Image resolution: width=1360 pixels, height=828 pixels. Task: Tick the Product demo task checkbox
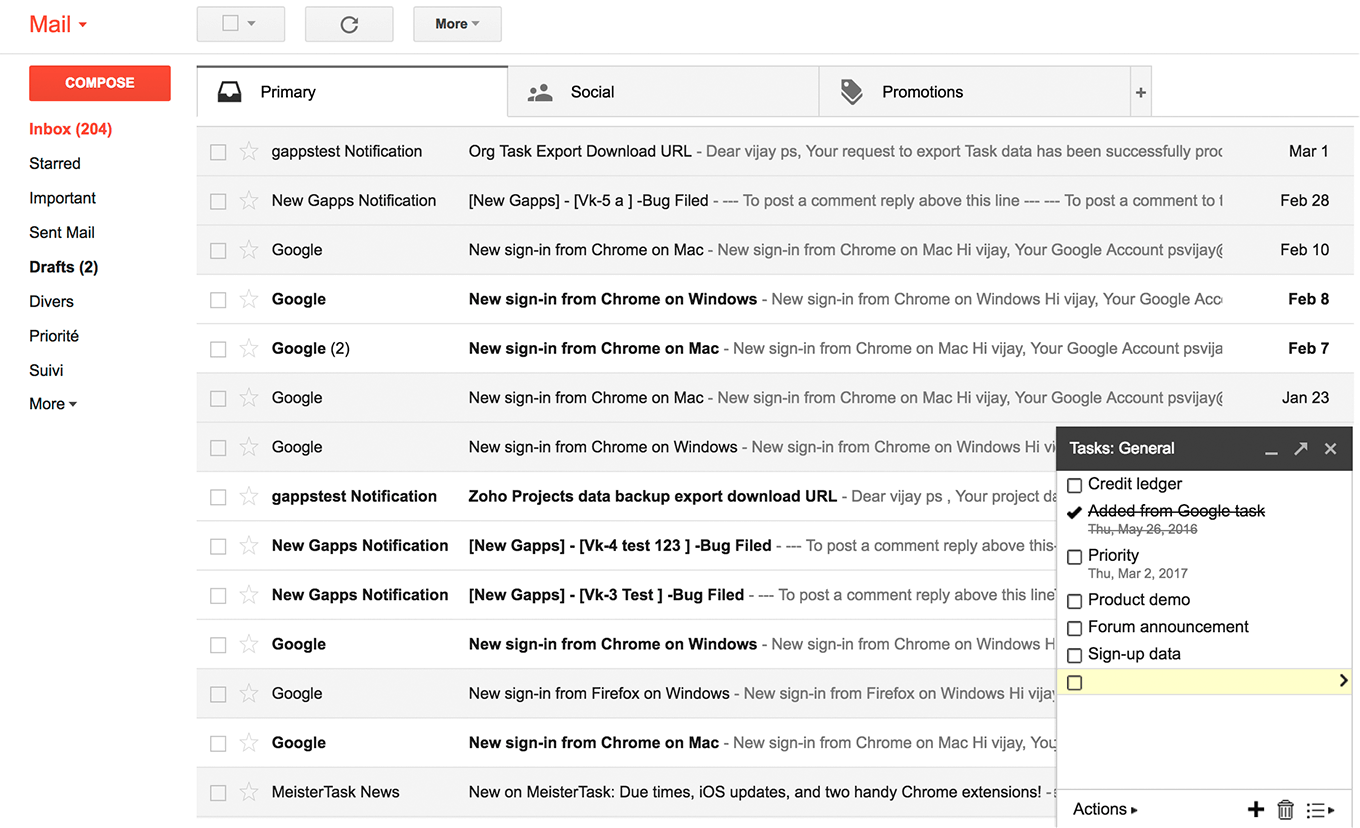(1075, 601)
